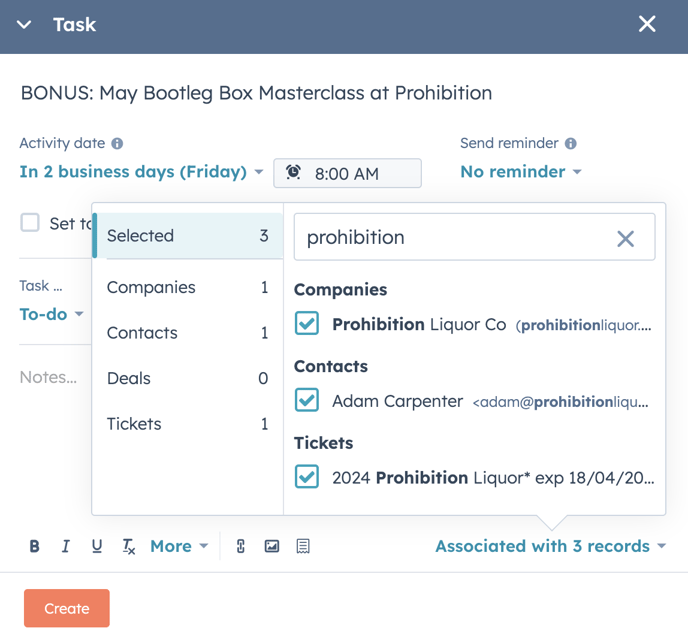This screenshot has height=640, width=688.
Task: Click the Activity date info icon
Action: point(117,144)
